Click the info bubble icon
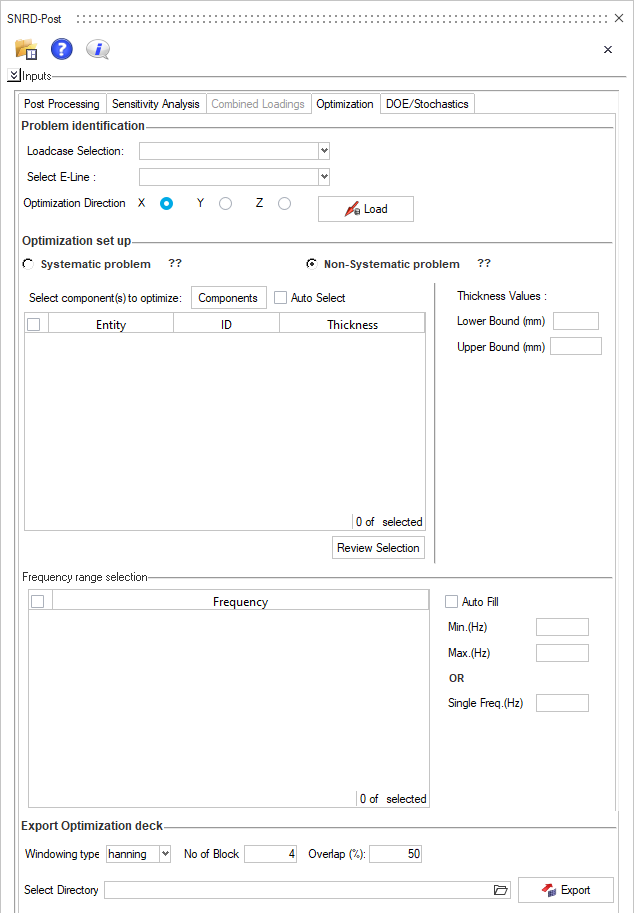634x913 pixels. click(x=97, y=50)
